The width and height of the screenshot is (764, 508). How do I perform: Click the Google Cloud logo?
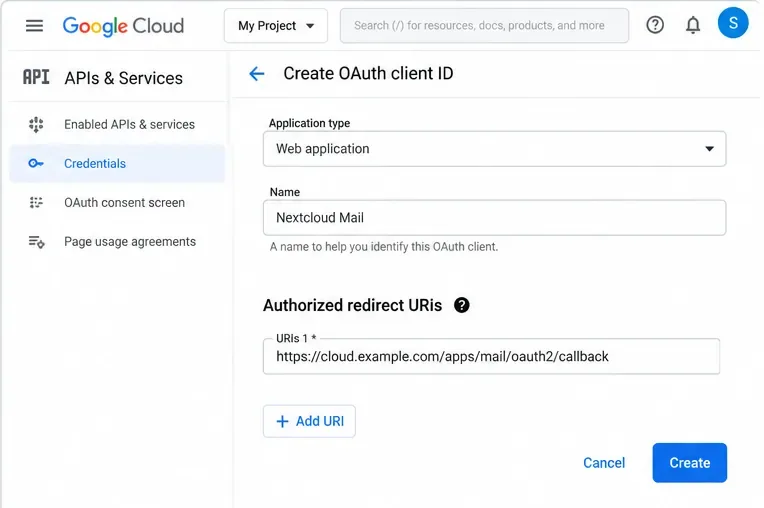(123, 26)
